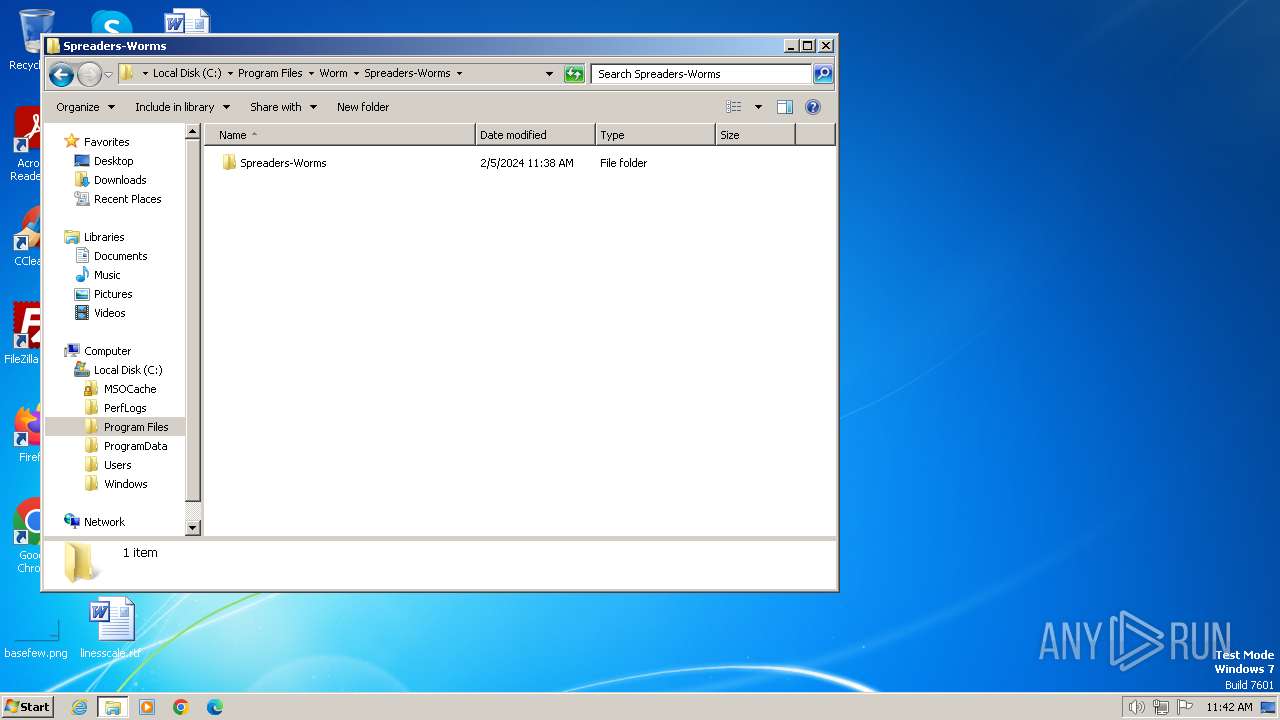1280x720 pixels.
Task: Click the taskbar clock 11:42 AM
Action: [1229, 707]
